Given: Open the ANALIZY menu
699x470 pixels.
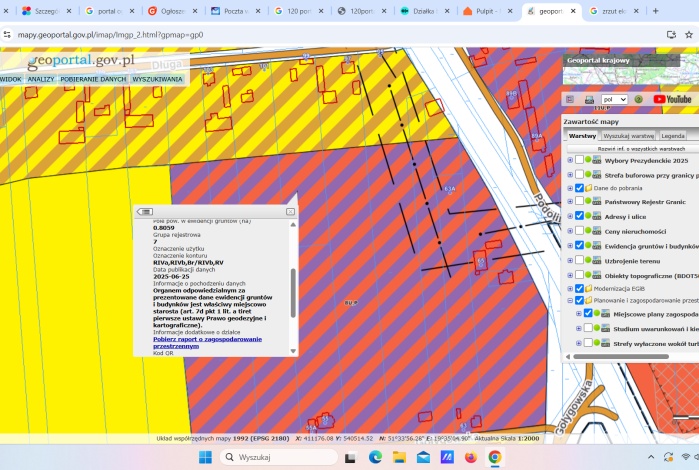Looking at the screenshot, I should [x=41, y=79].
